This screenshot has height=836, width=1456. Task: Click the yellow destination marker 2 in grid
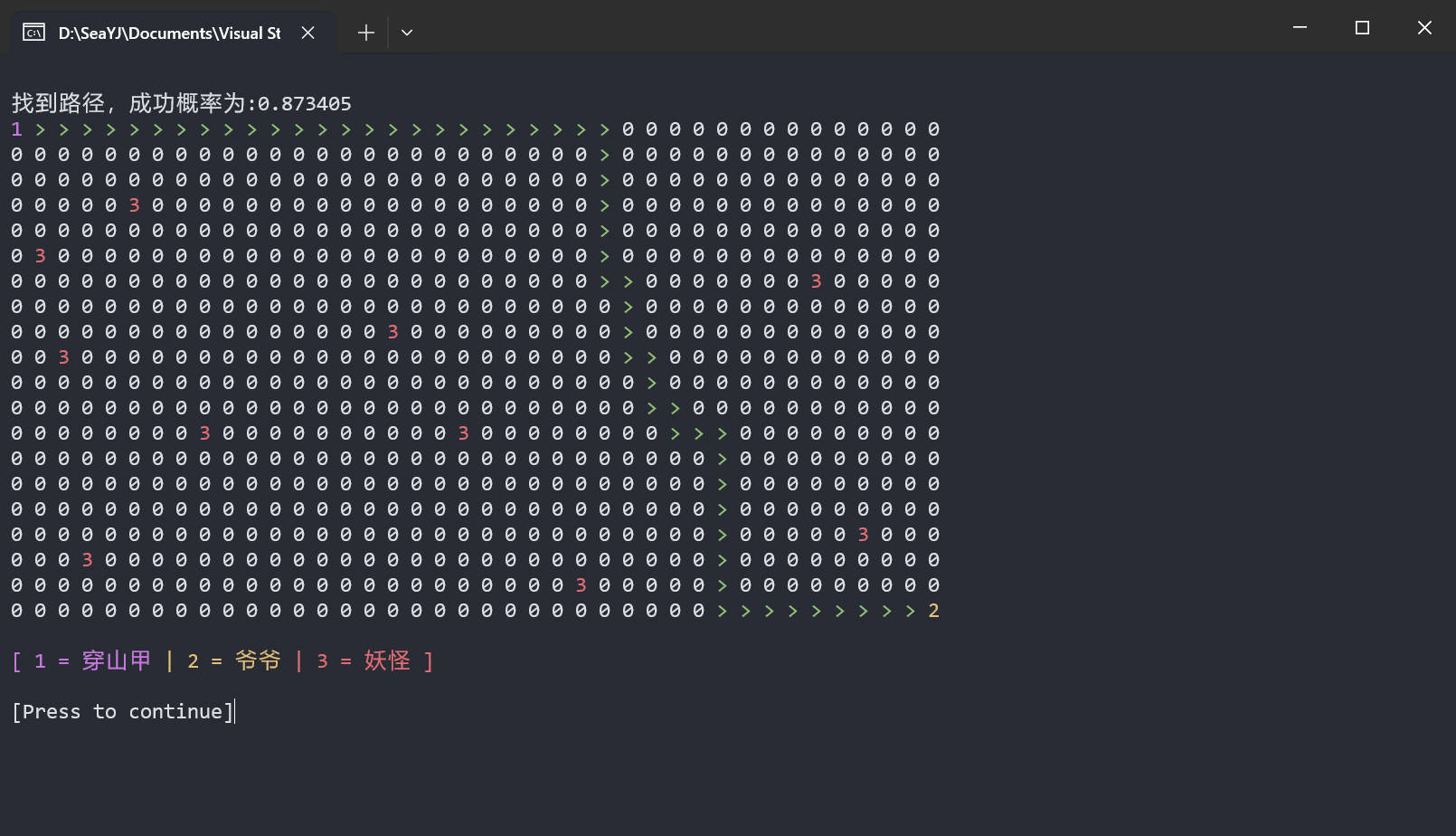click(933, 611)
